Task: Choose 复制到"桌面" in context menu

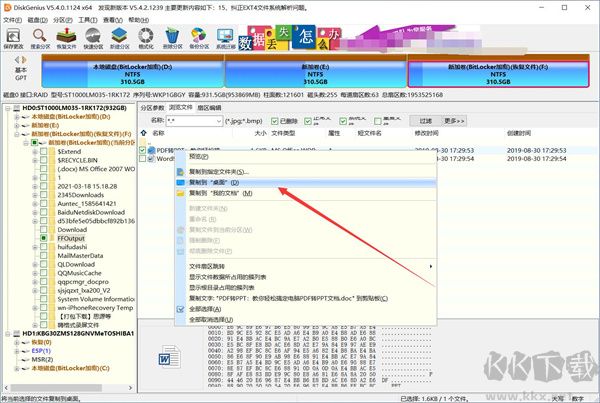Action: 214,182
